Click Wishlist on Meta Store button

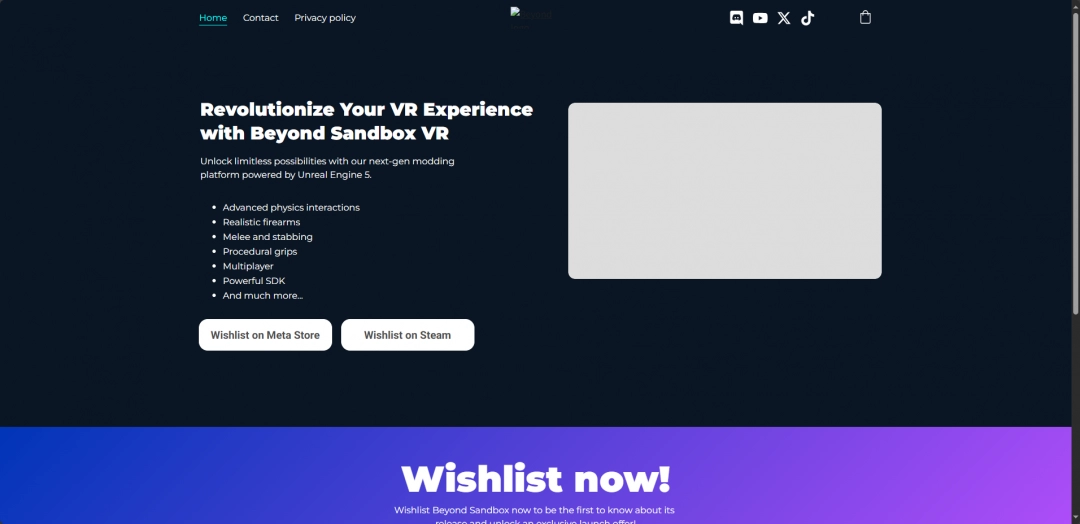point(265,335)
